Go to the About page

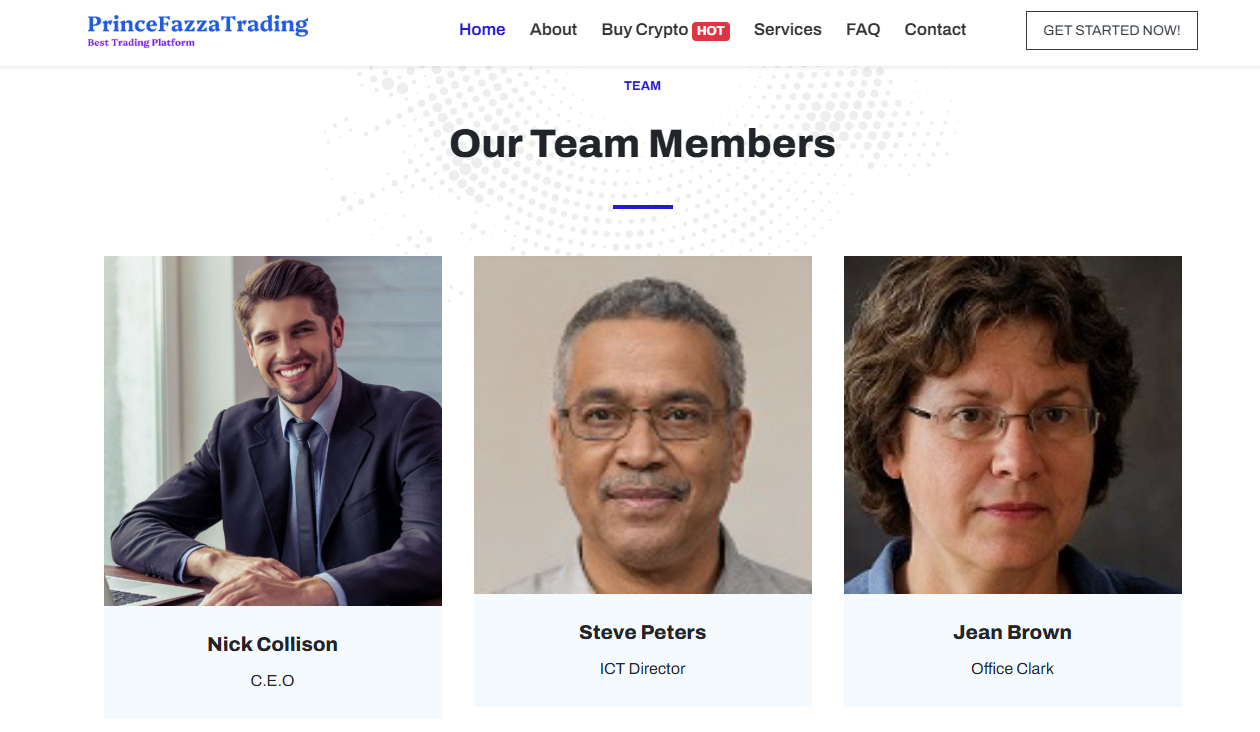click(553, 30)
